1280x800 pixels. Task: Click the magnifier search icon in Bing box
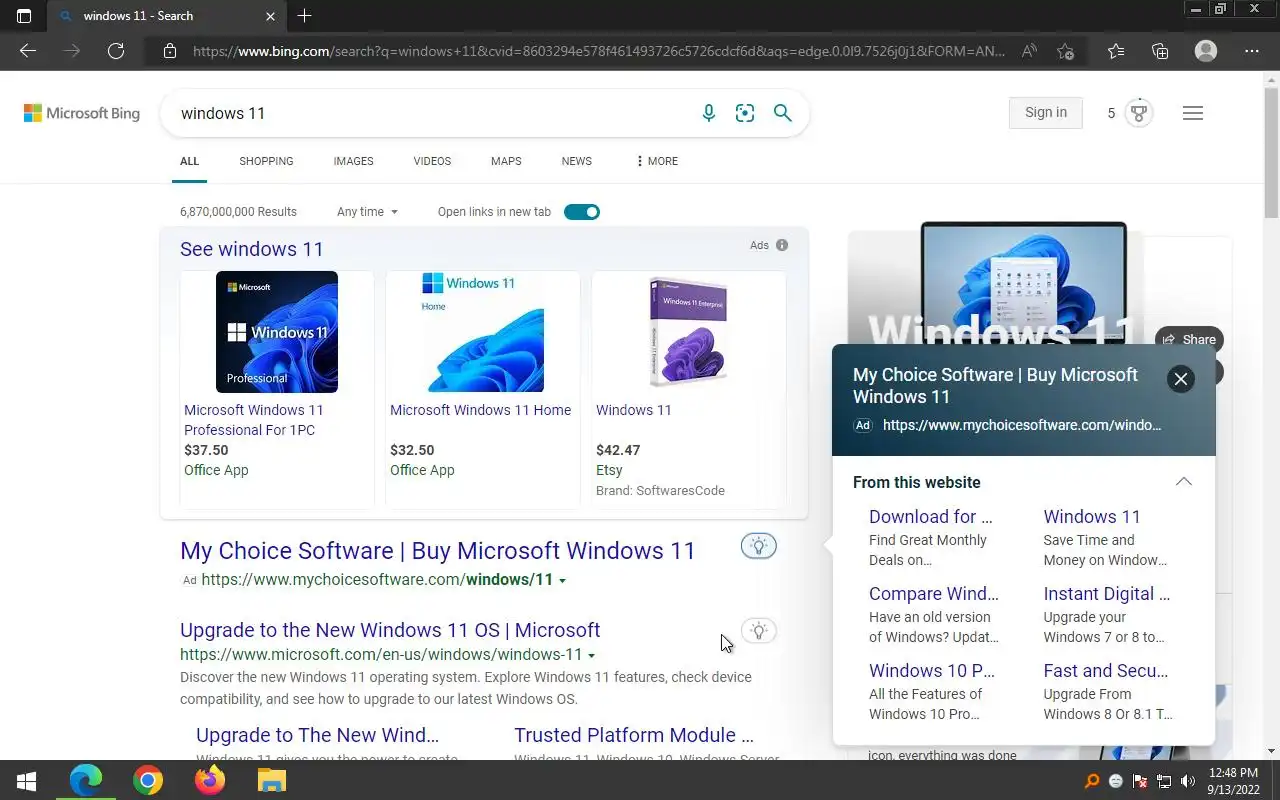pyautogui.click(x=783, y=113)
